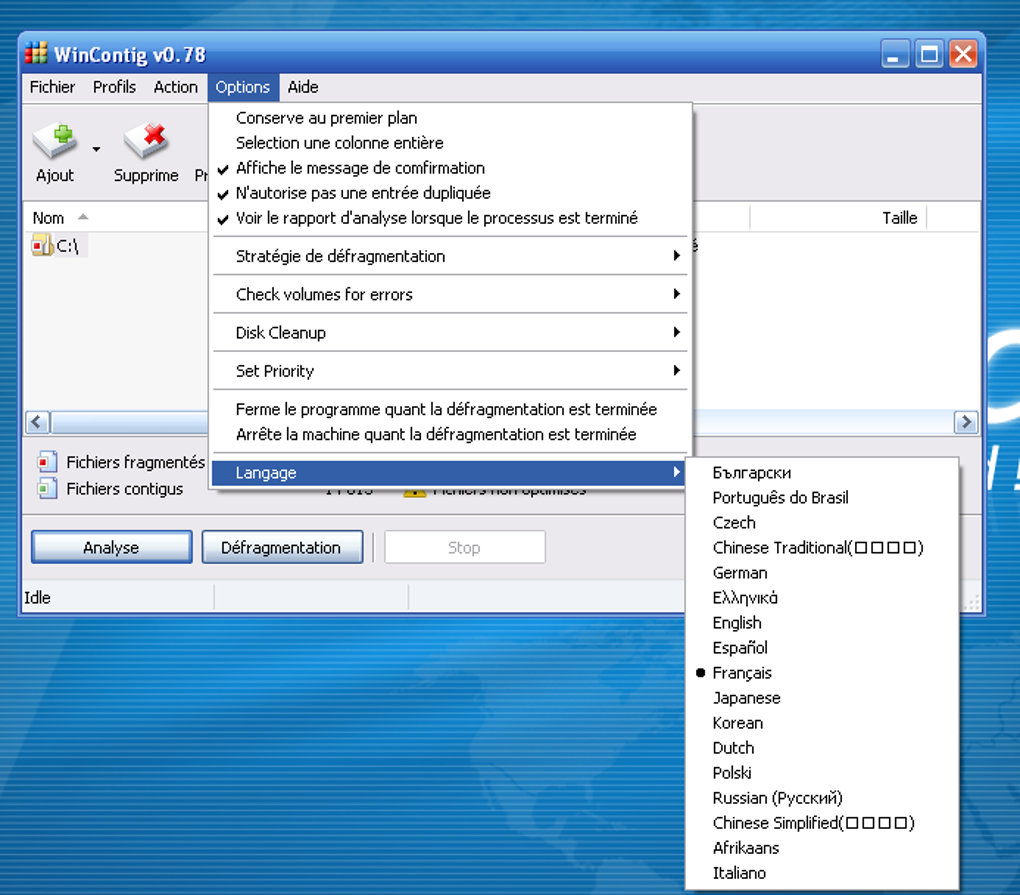The image size is (1020, 895).
Task: Switch language to Italiano
Action: pyautogui.click(x=822, y=874)
